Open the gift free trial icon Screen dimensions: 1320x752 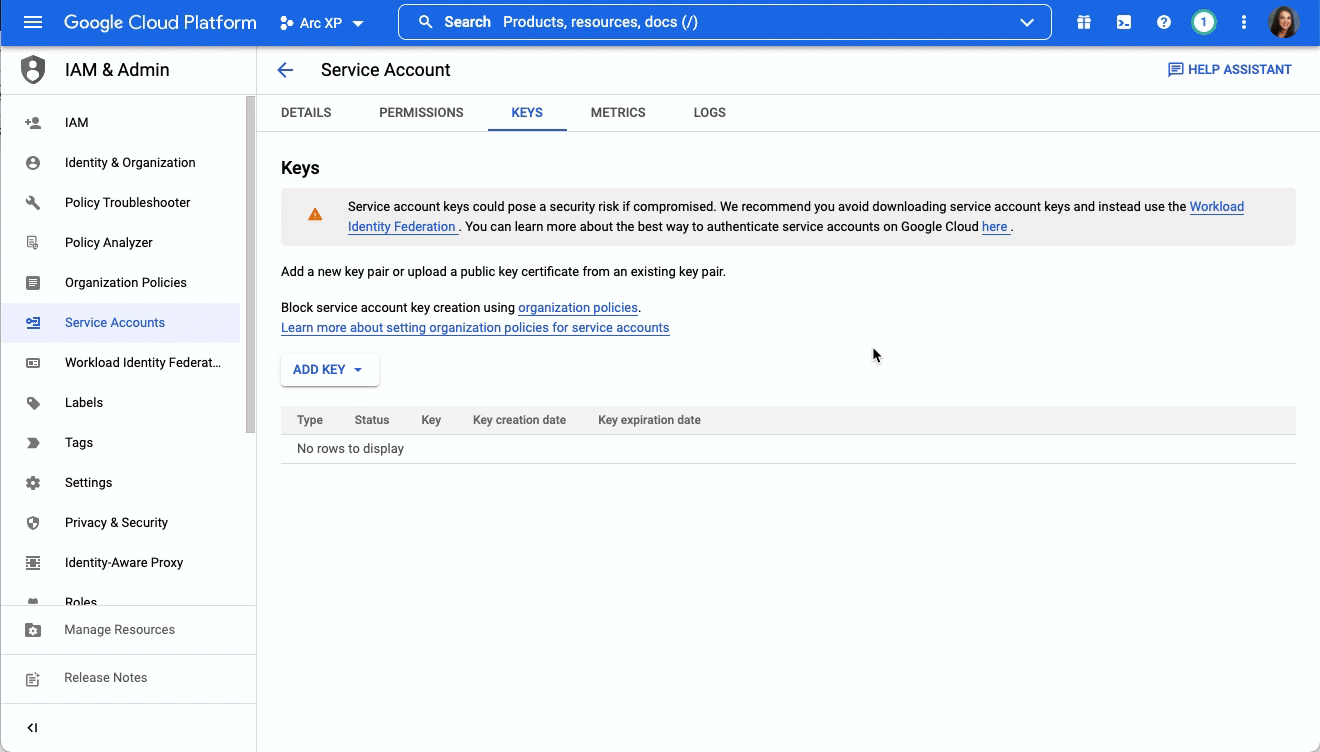1084,22
